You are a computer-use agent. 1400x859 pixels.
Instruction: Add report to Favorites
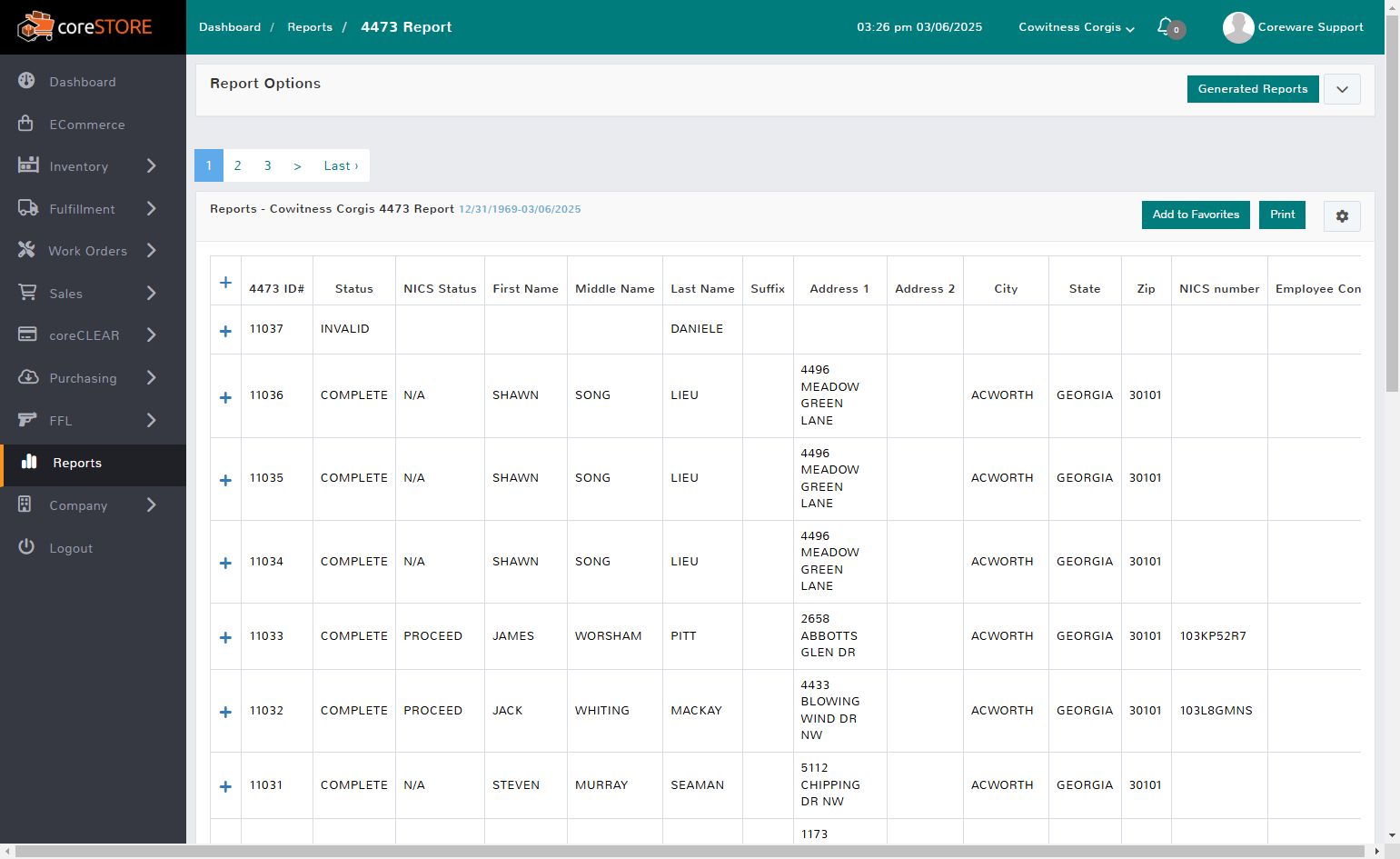[1196, 215]
